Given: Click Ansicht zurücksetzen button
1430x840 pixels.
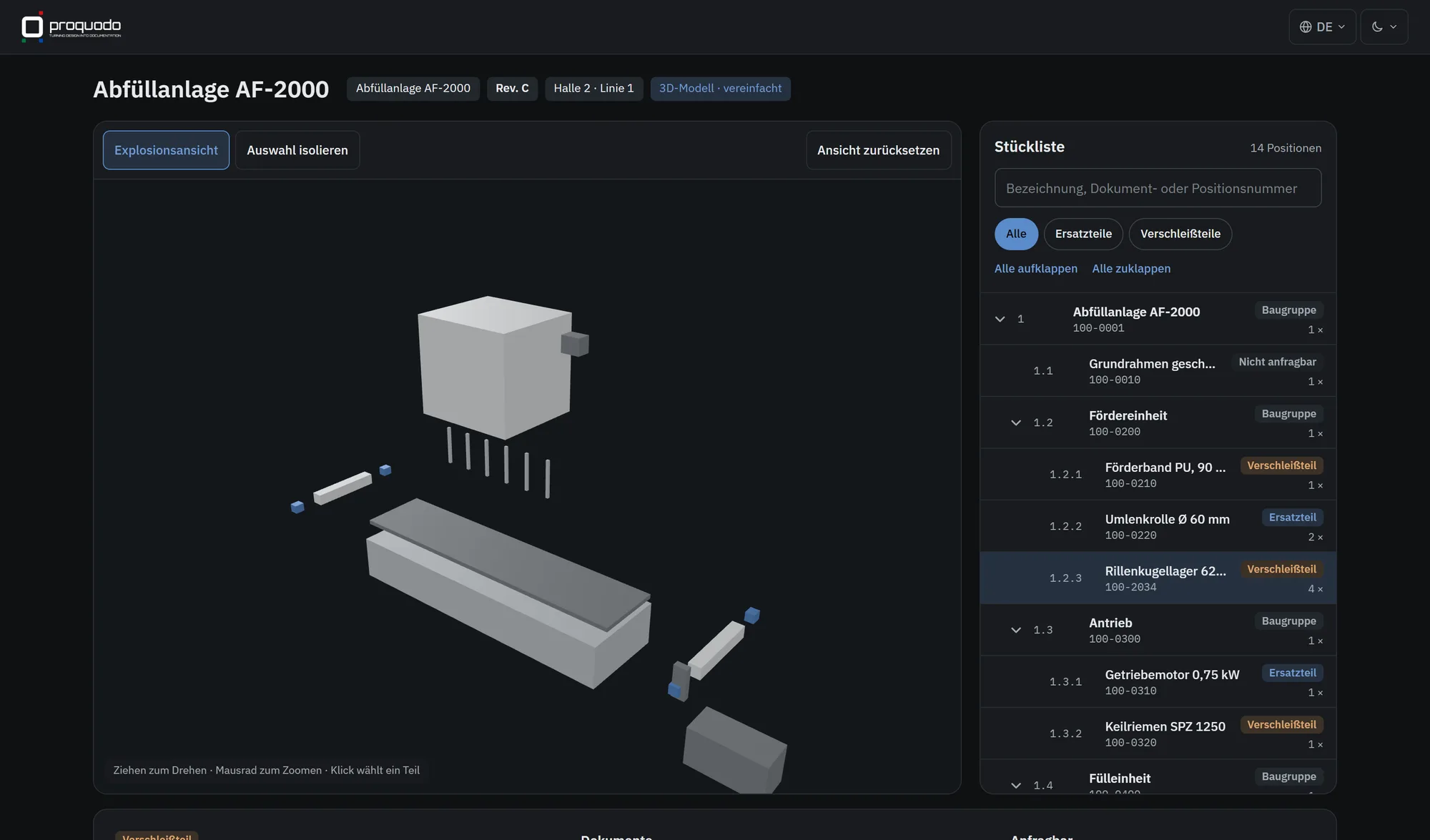Looking at the screenshot, I should 878,150.
